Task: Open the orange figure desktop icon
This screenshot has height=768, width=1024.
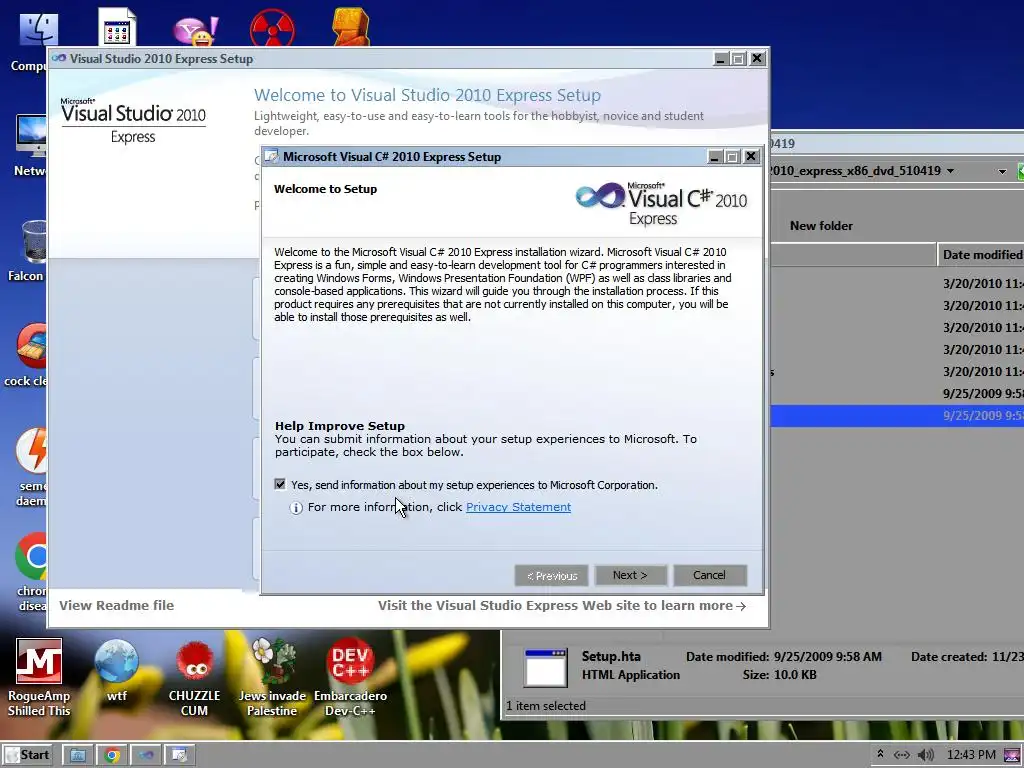Action: tap(351, 27)
